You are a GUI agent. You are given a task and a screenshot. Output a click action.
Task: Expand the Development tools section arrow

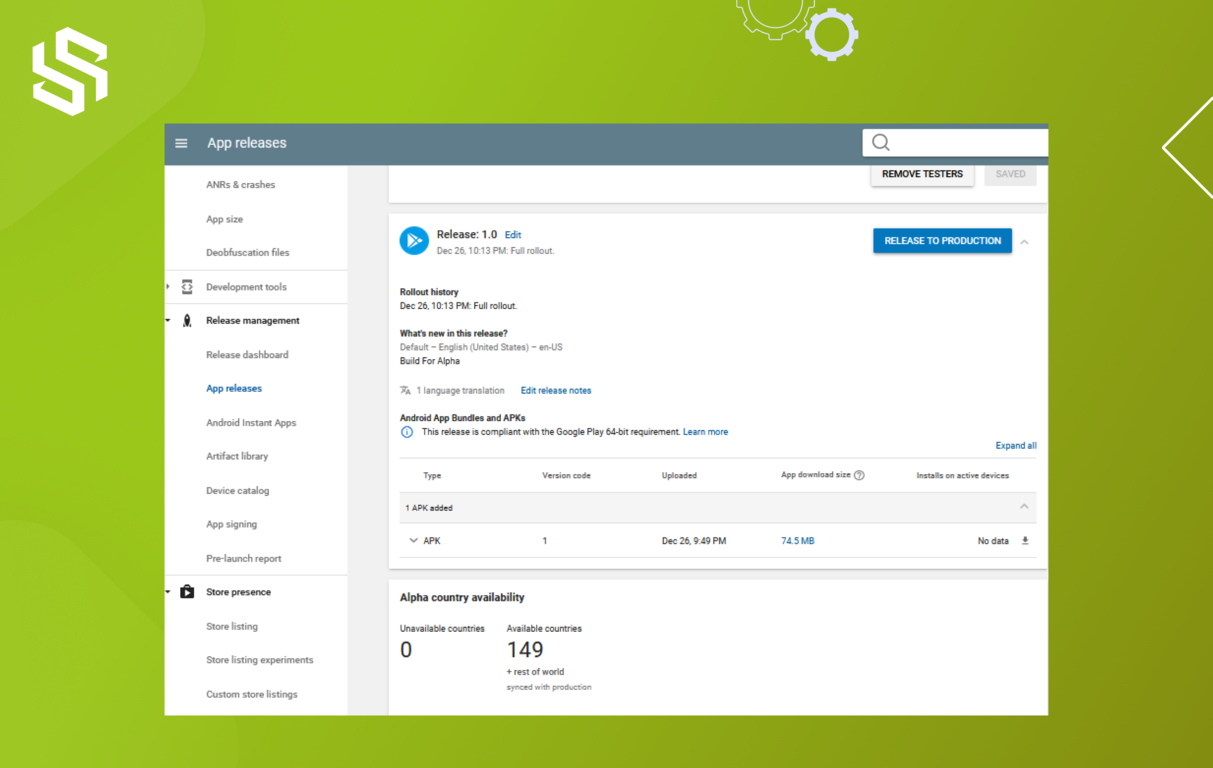coord(168,287)
